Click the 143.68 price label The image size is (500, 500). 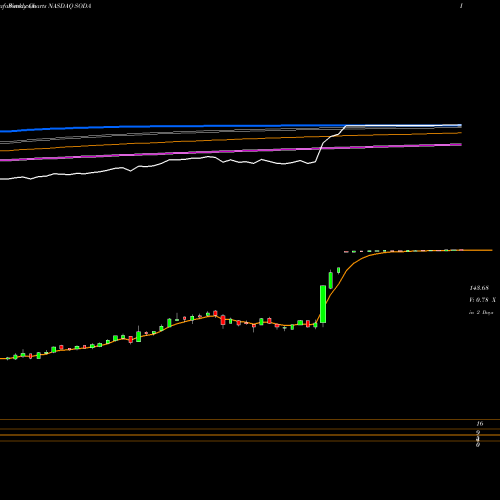[479, 288]
